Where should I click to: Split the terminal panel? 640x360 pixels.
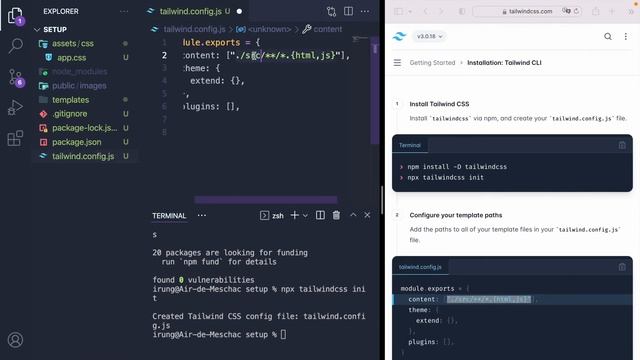coord(320,215)
